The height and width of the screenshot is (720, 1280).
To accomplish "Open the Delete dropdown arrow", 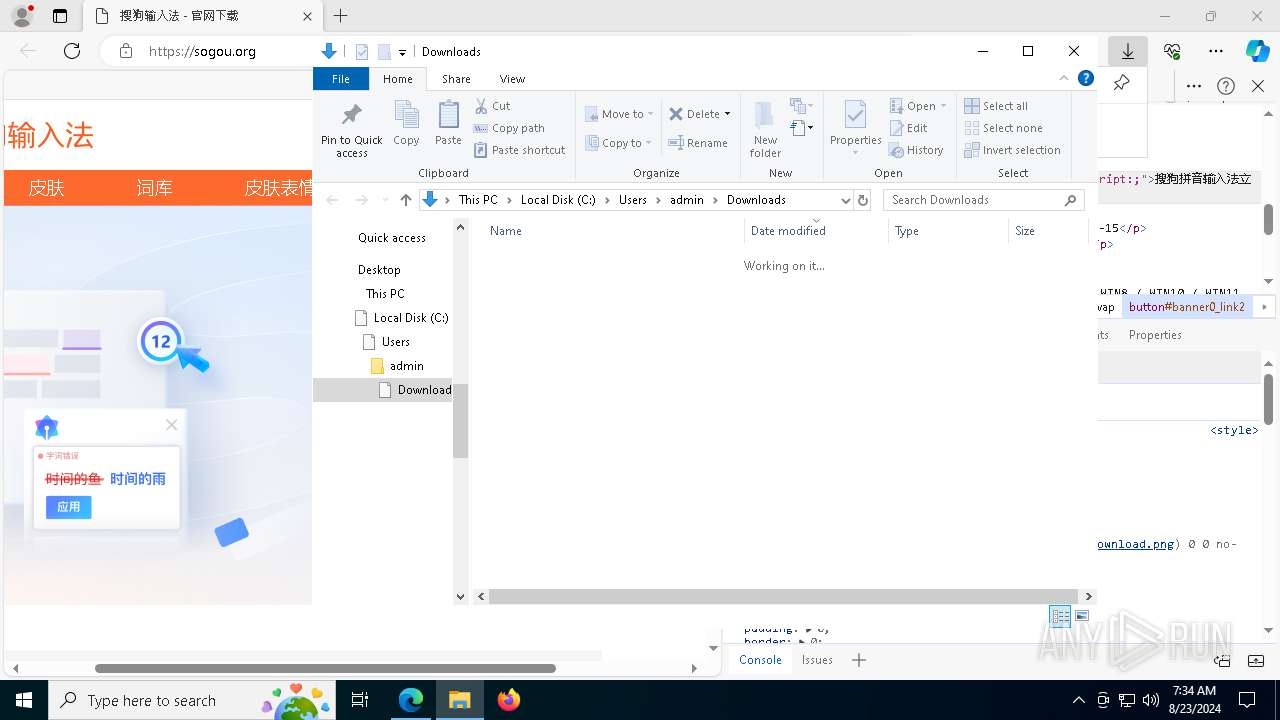I will click(x=727, y=114).
